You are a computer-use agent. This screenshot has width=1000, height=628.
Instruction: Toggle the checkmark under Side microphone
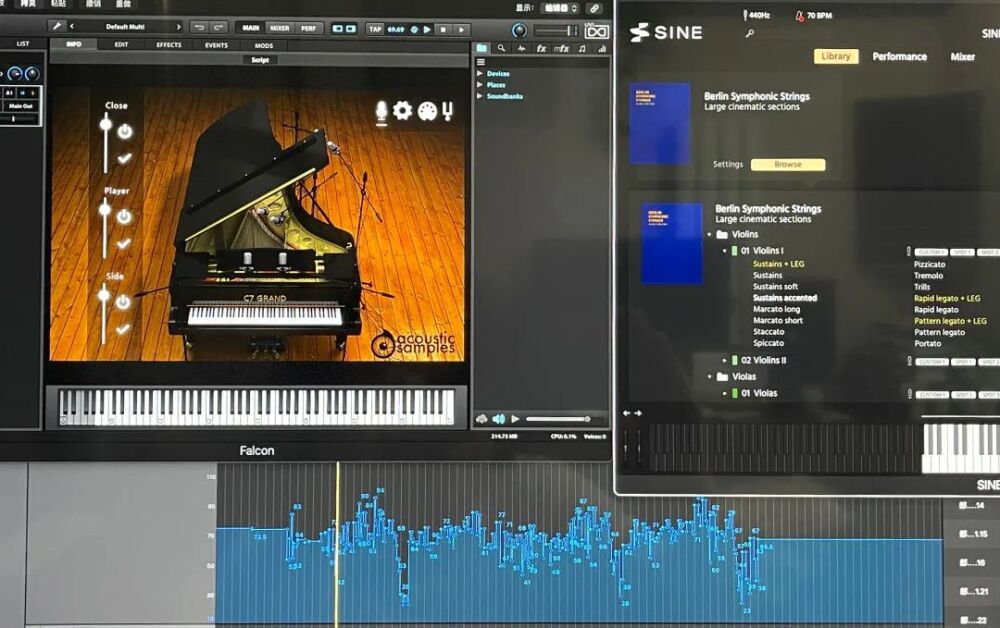click(x=124, y=329)
